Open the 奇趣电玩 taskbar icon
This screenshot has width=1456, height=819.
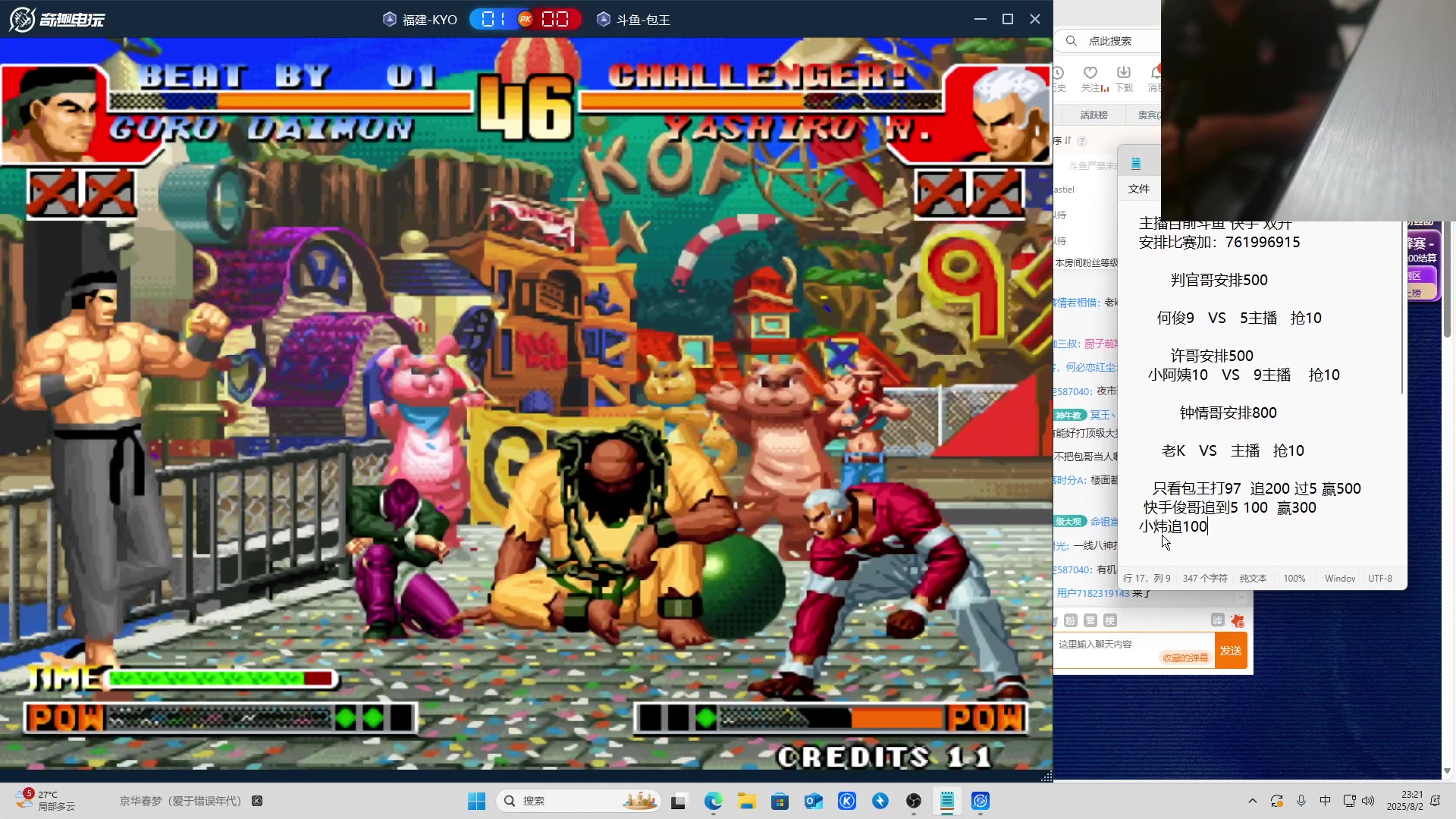tap(981, 801)
